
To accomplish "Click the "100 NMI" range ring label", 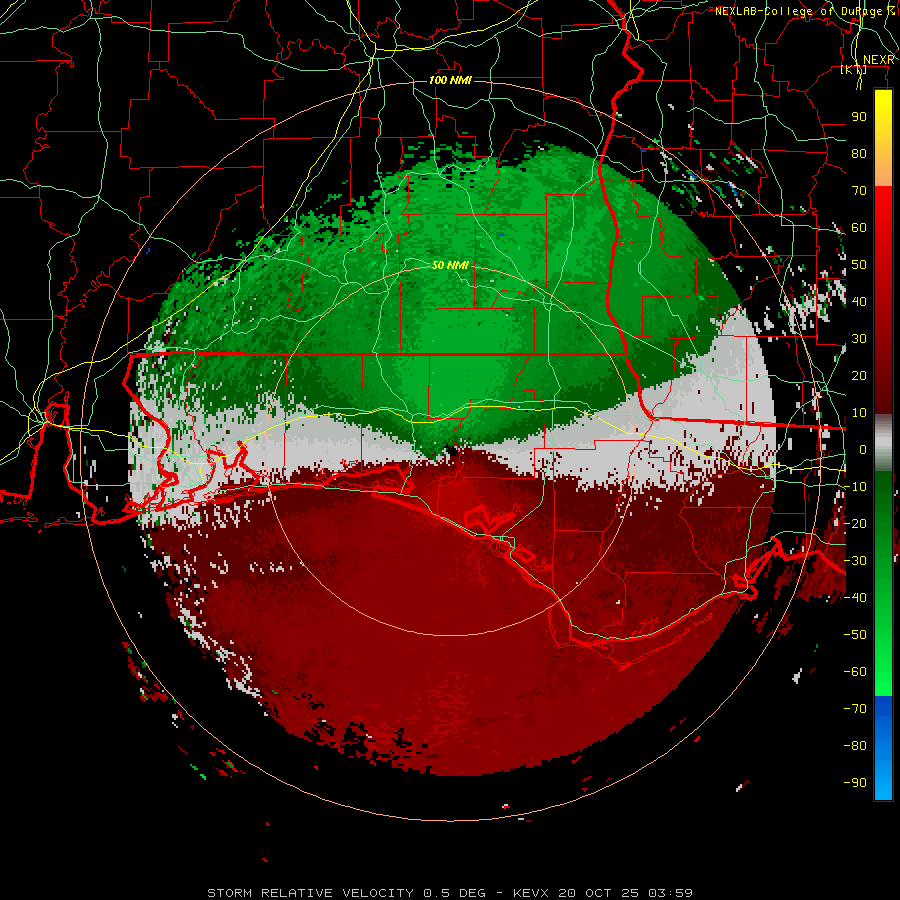I will click(x=450, y=80).
